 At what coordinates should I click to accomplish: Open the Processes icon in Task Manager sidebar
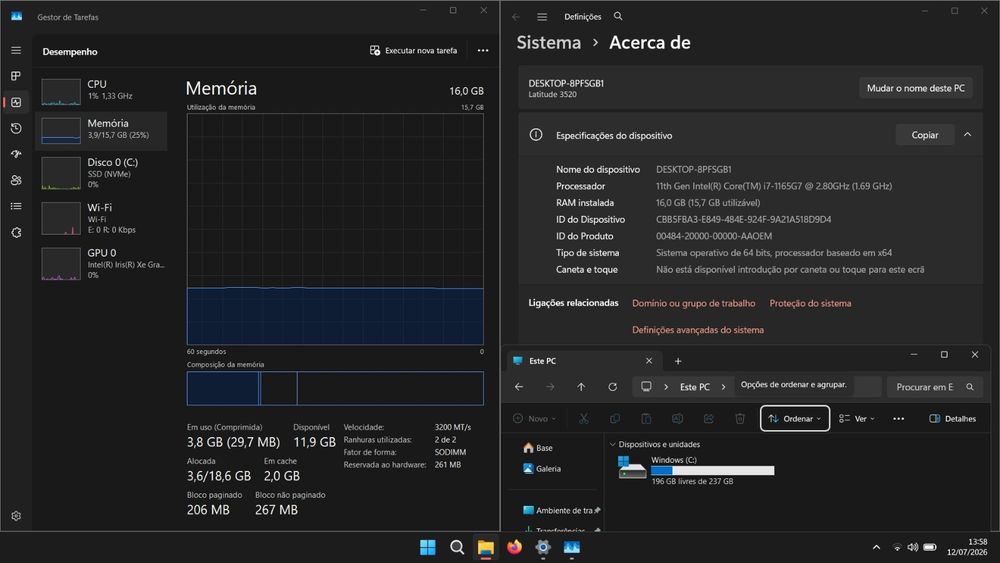16,76
